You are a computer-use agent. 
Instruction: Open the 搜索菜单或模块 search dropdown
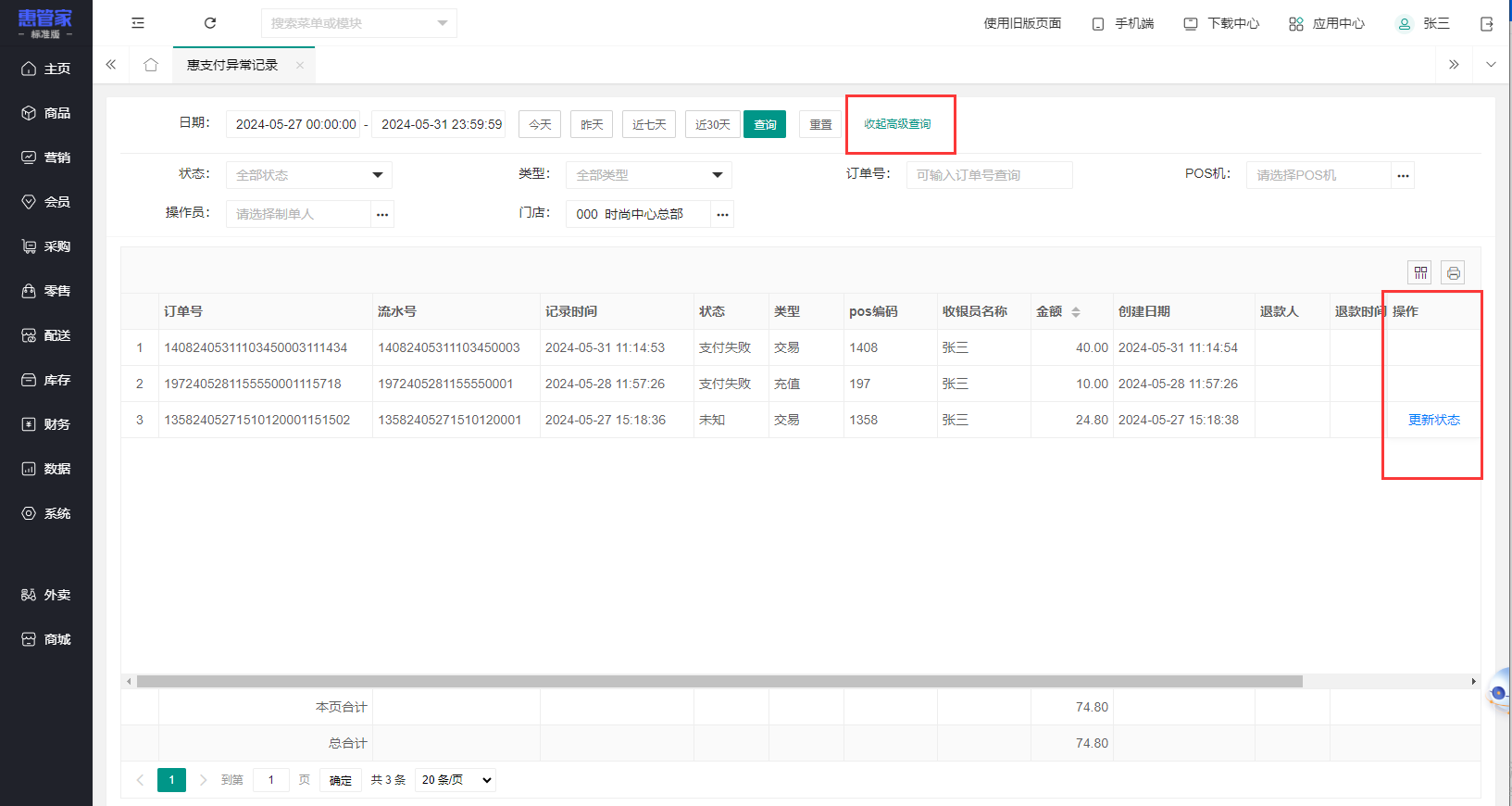click(359, 23)
